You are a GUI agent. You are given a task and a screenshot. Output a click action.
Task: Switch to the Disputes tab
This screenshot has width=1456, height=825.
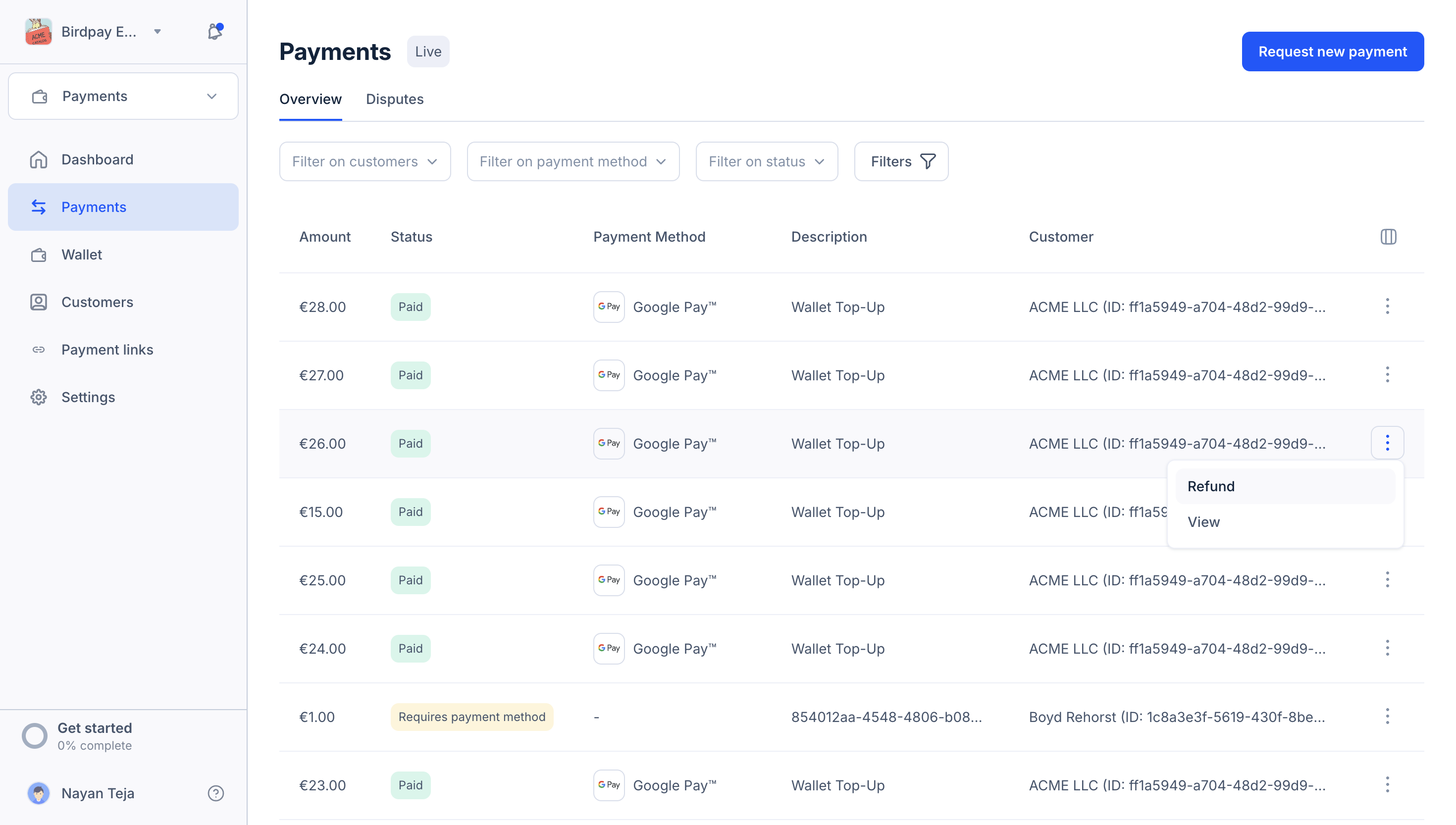[394, 99]
